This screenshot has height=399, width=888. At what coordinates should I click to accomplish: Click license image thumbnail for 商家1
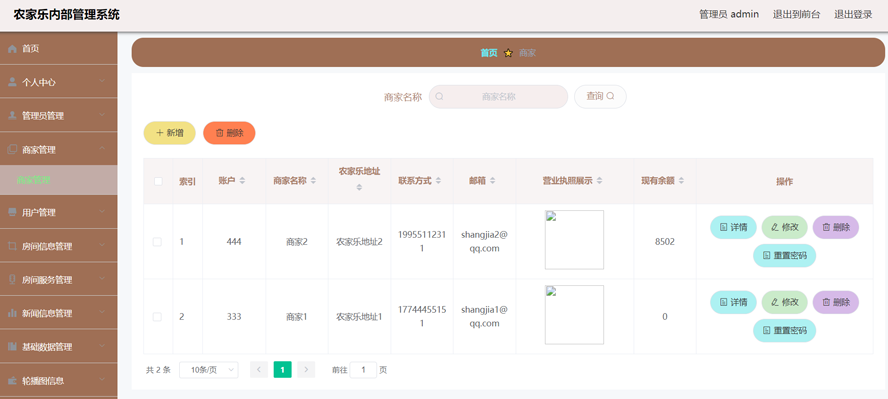point(574,315)
